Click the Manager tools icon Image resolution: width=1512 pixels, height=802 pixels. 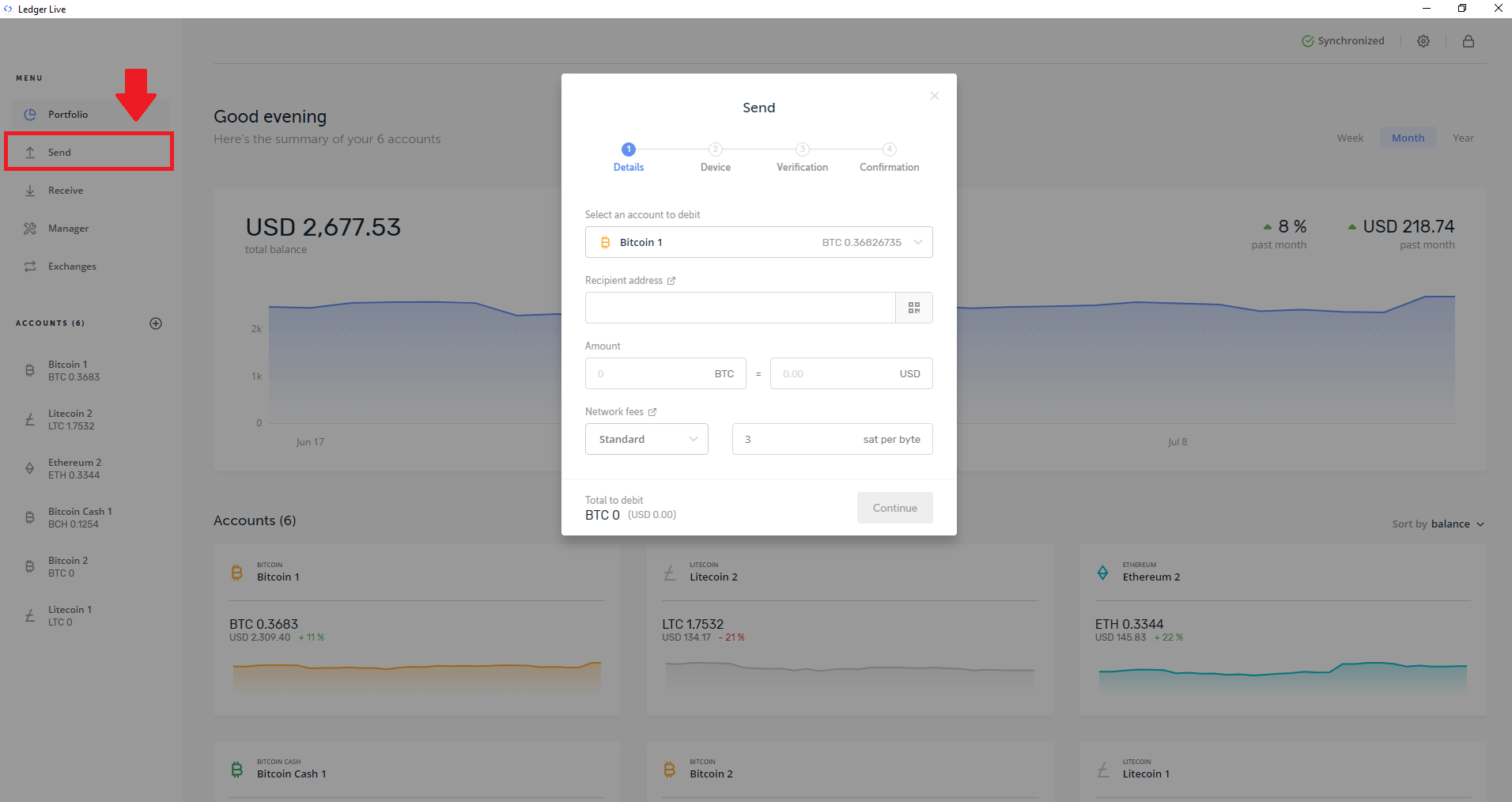click(30, 229)
